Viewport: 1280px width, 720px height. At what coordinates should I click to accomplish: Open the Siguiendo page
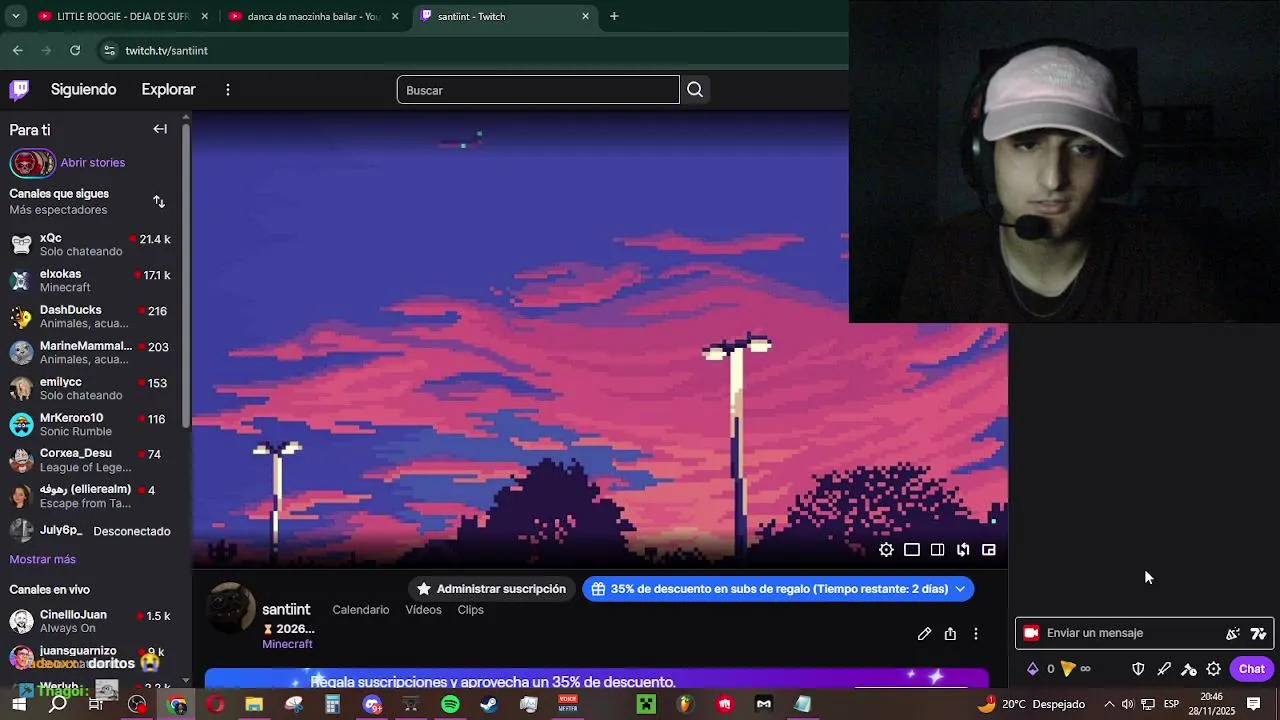[x=84, y=90]
